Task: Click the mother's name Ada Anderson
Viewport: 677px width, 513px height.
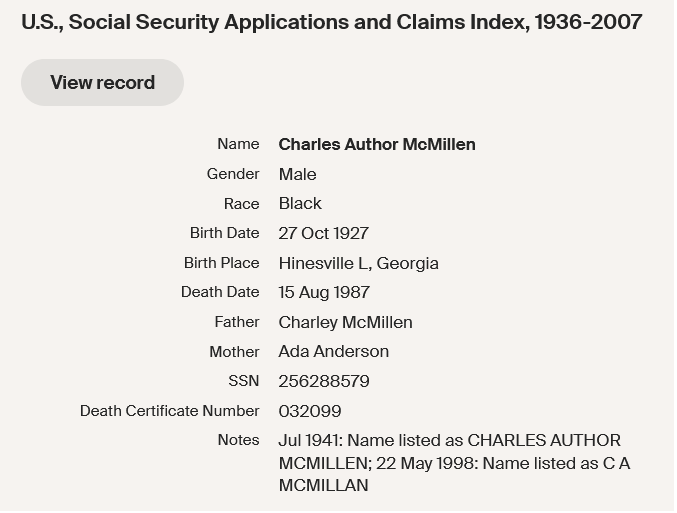Action: (333, 351)
